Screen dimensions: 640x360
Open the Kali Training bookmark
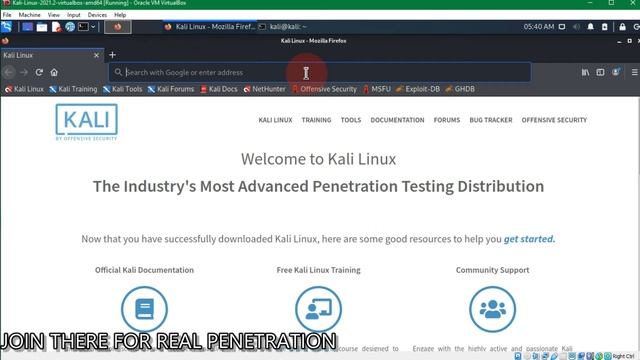pyautogui.click(x=73, y=89)
